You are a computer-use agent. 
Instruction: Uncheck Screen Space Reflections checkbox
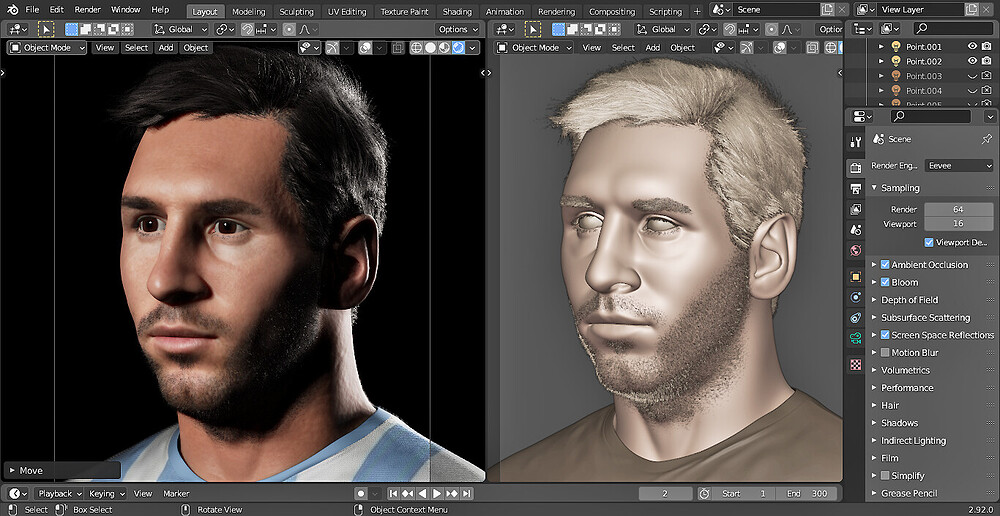[885, 335]
